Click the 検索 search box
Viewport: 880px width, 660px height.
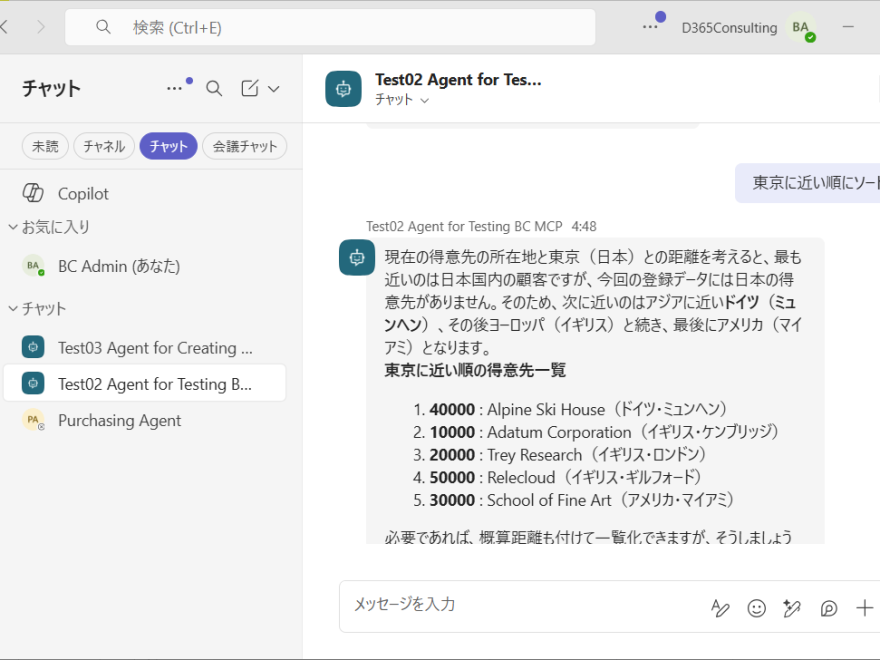(x=330, y=27)
